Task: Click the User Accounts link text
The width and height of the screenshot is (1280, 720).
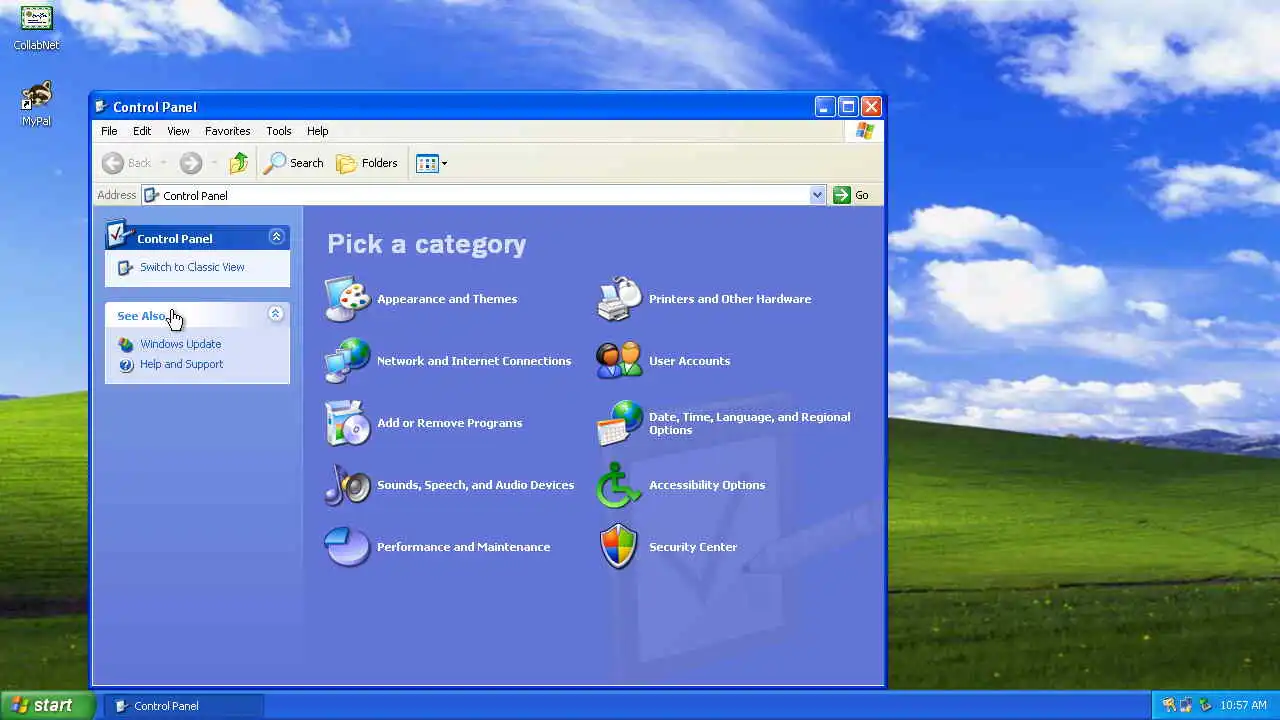Action: [x=689, y=361]
